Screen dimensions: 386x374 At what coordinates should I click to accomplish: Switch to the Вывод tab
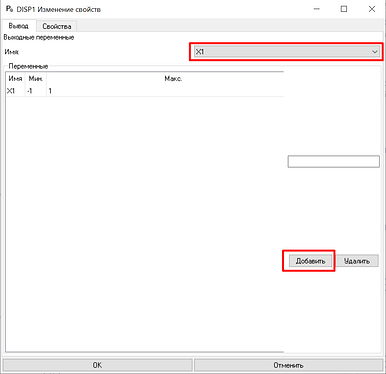18,26
